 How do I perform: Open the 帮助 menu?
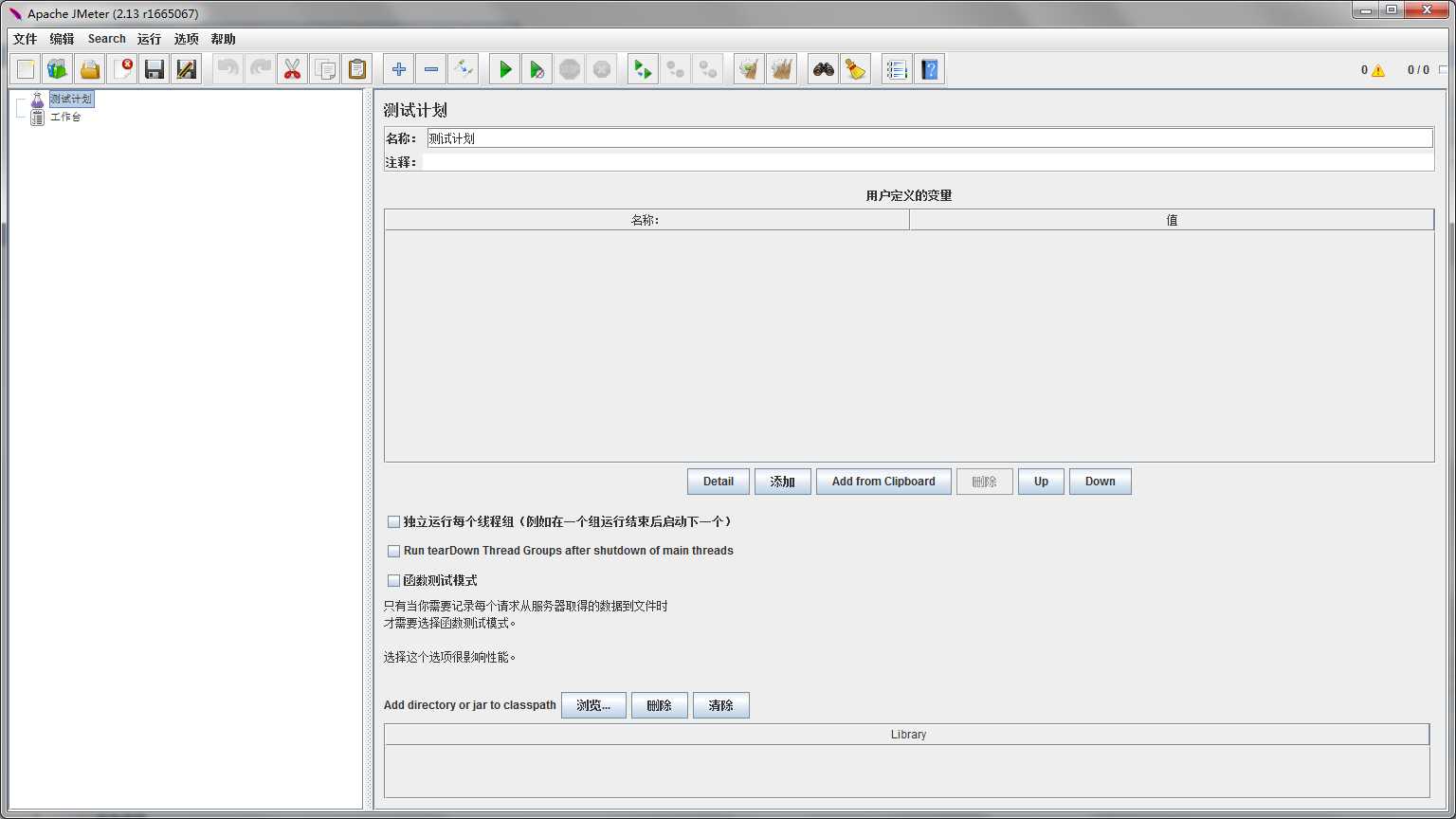pyautogui.click(x=224, y=39)
